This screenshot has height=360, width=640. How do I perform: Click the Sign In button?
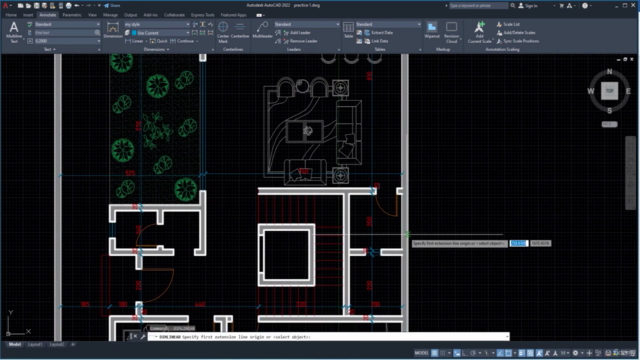(x=528, y=6)
